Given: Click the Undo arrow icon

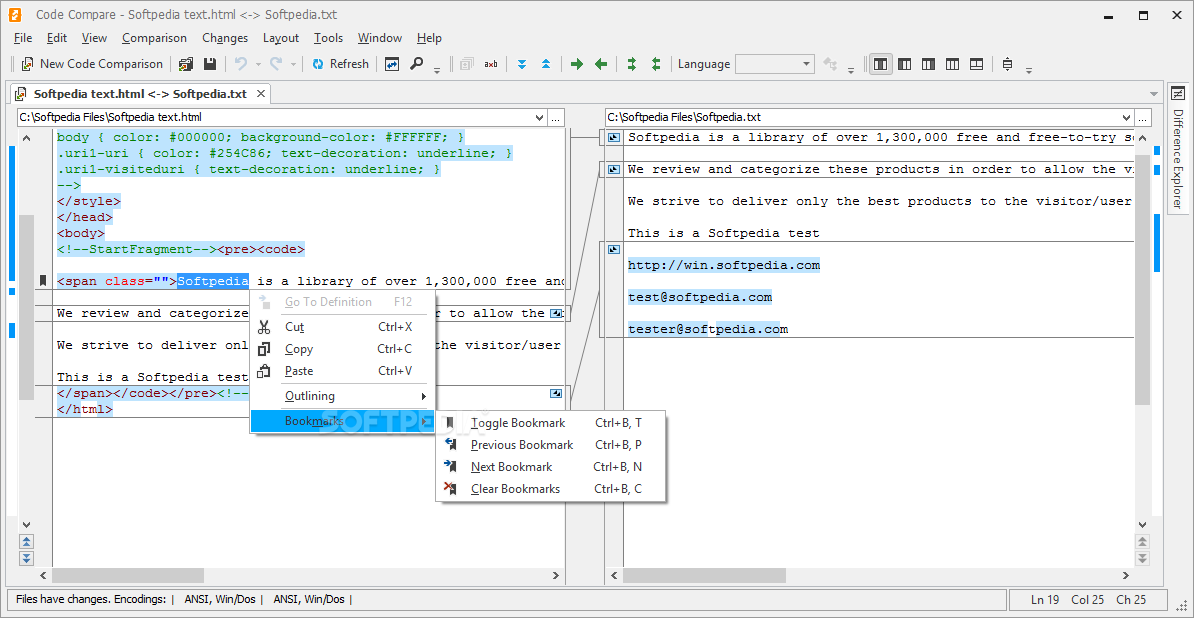Looking at the screenshot, I should 241,64.
